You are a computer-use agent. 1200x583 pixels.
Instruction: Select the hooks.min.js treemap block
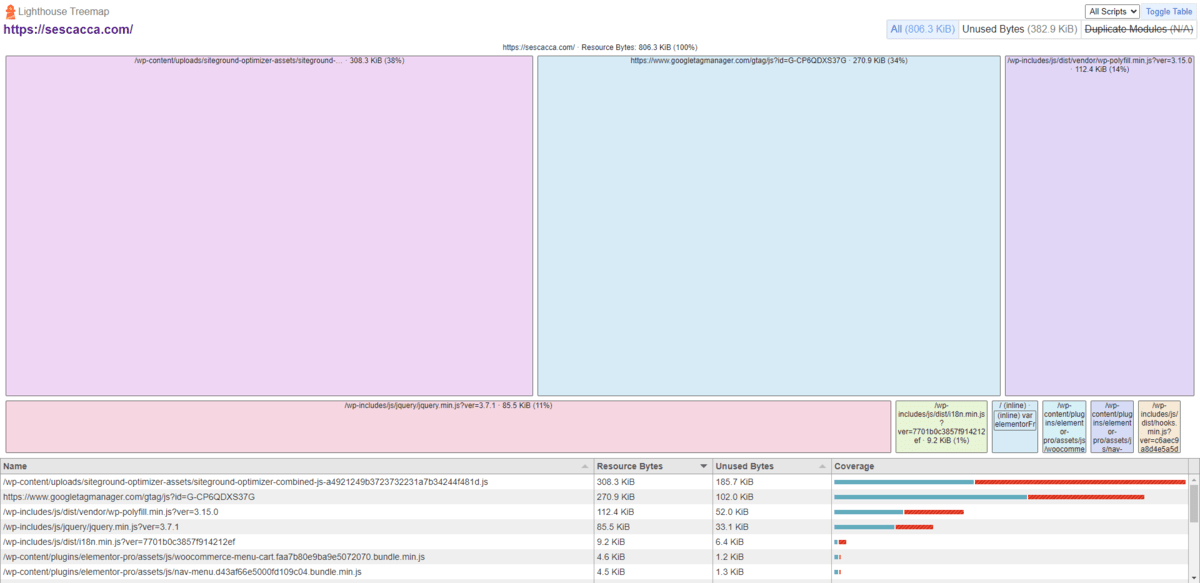[x=1160, y=427]
